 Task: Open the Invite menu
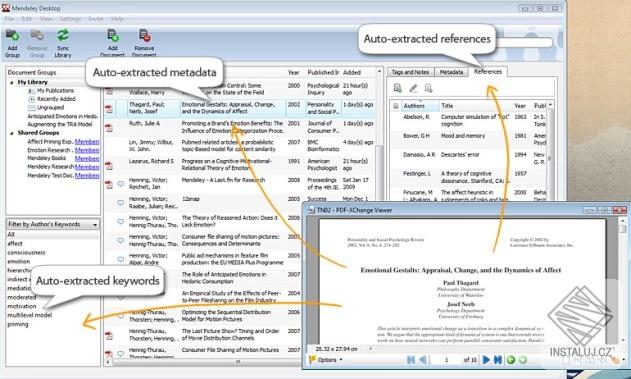coord(96,19)
